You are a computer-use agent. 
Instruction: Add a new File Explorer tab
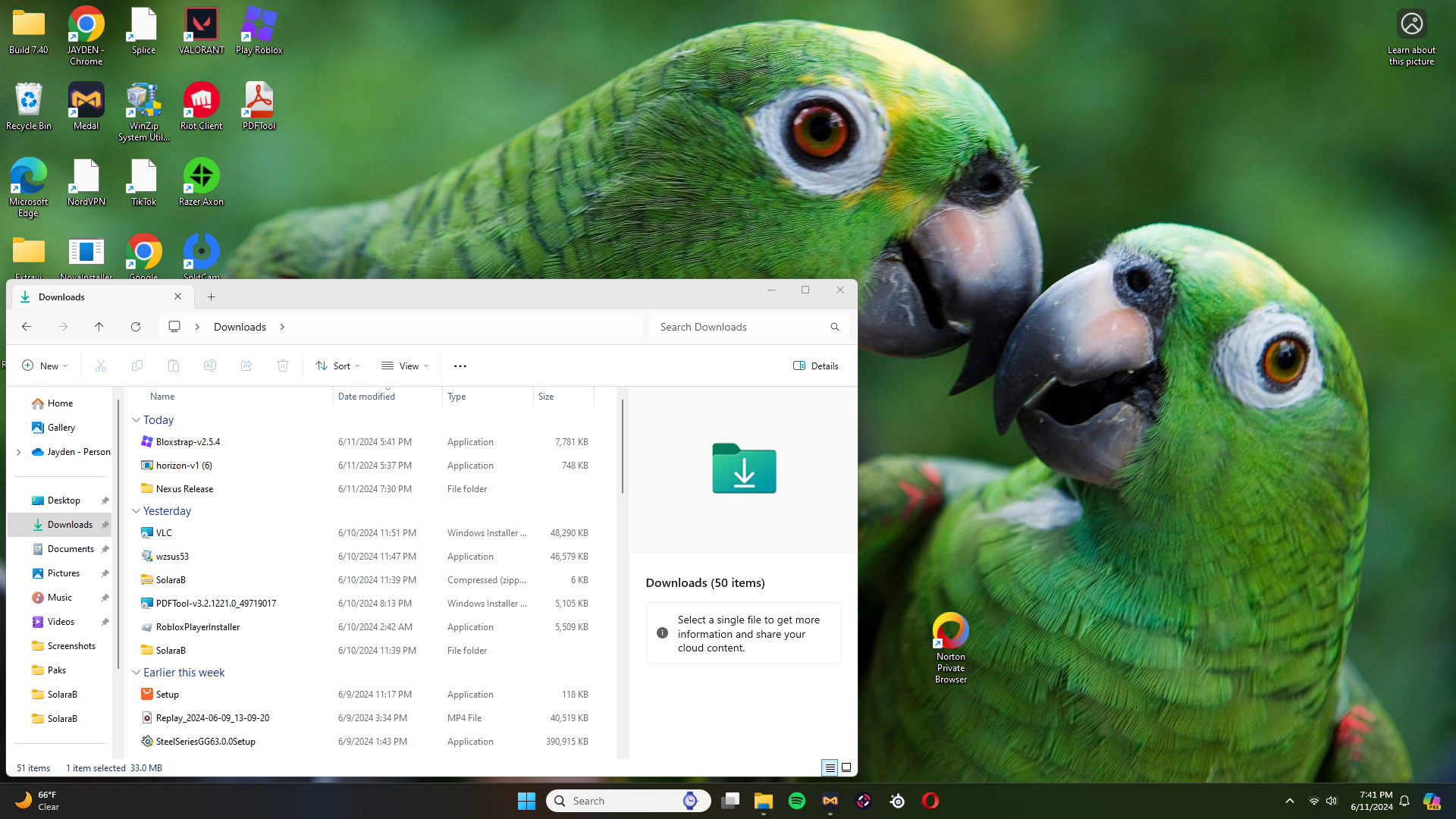(212, 297)
